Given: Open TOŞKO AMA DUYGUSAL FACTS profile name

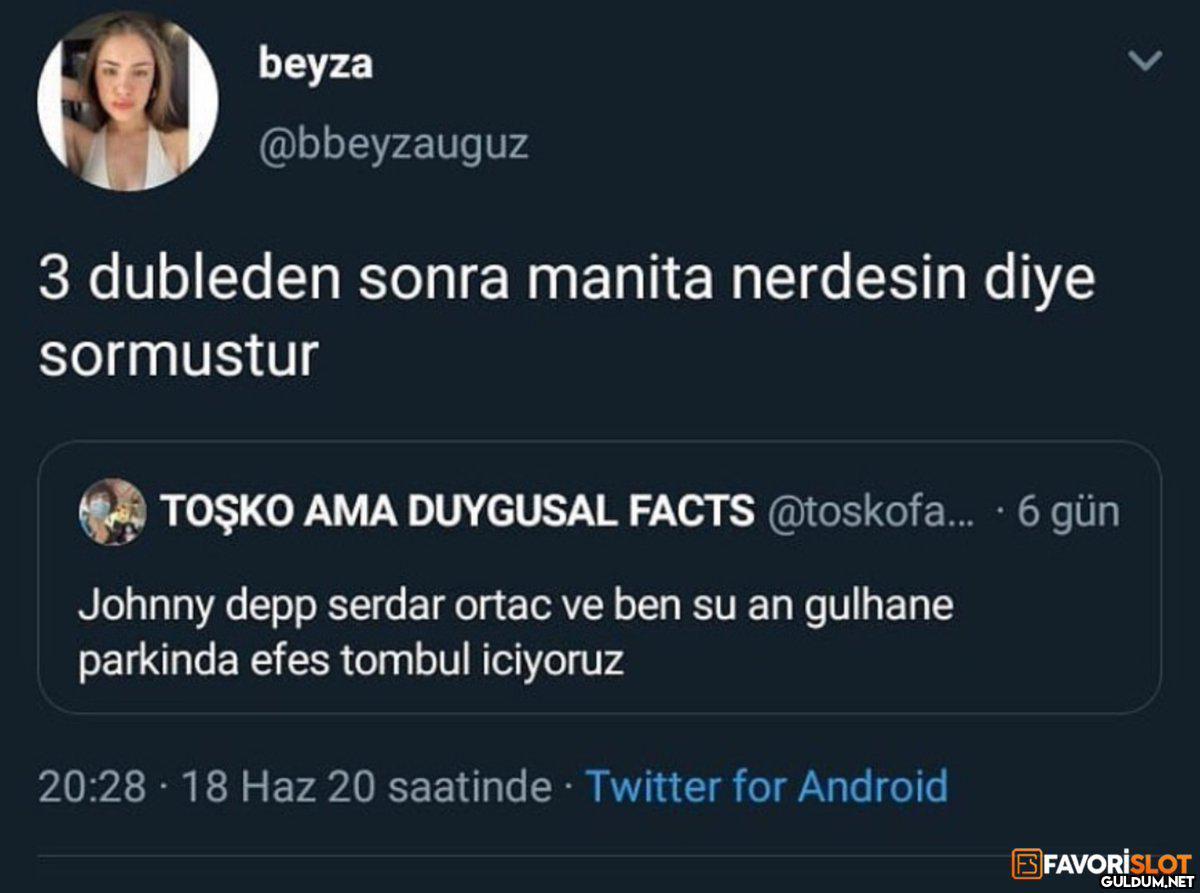Looking at the screenshot, I should (x=457, y=512).
